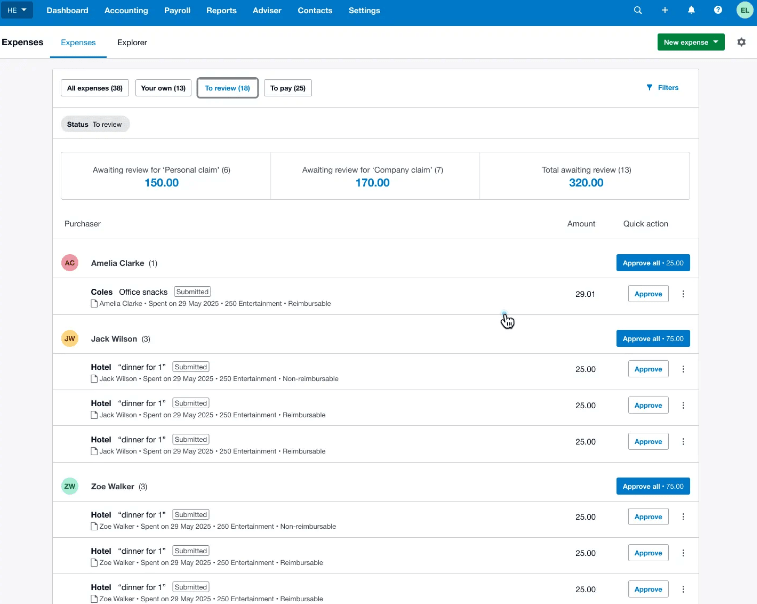The image size is (757, 604).
Task: Click the 150.00 personal claim total
Action: pyautogui.click(x=162, y=183)
